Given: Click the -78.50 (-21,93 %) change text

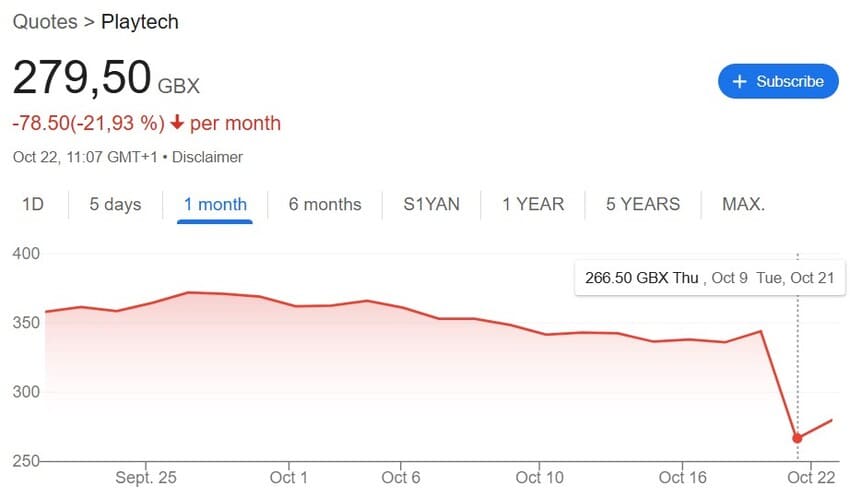Looking at the screenshot, I should pyautogui.click(x=88, y=124).
